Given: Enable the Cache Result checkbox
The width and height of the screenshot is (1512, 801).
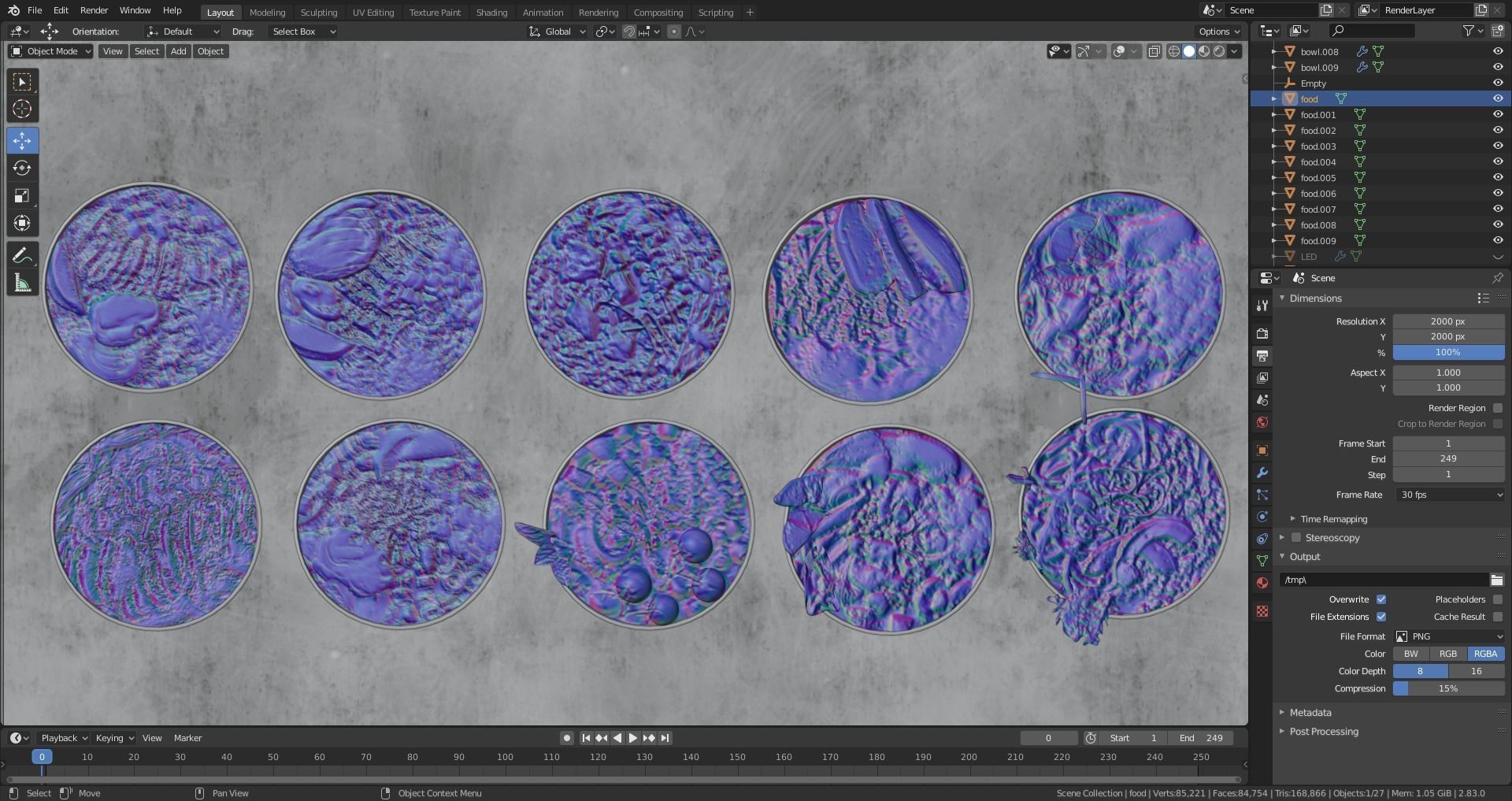Looking at the screenshot, I should tap(1498, 617).
